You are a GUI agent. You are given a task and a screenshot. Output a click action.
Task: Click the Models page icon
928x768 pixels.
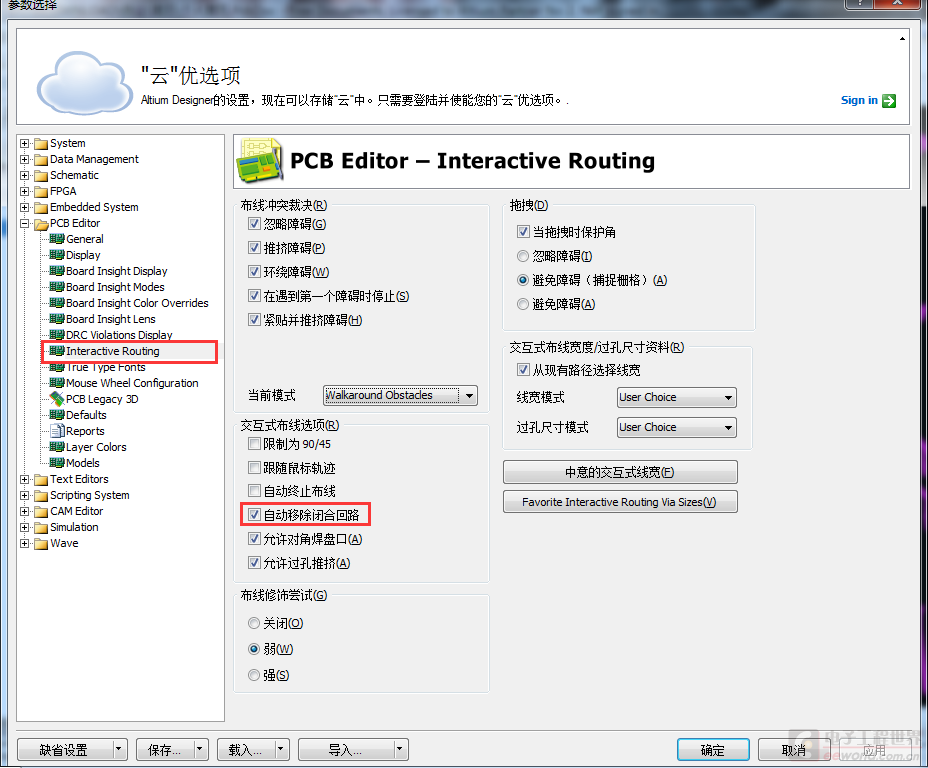point(57,463)
